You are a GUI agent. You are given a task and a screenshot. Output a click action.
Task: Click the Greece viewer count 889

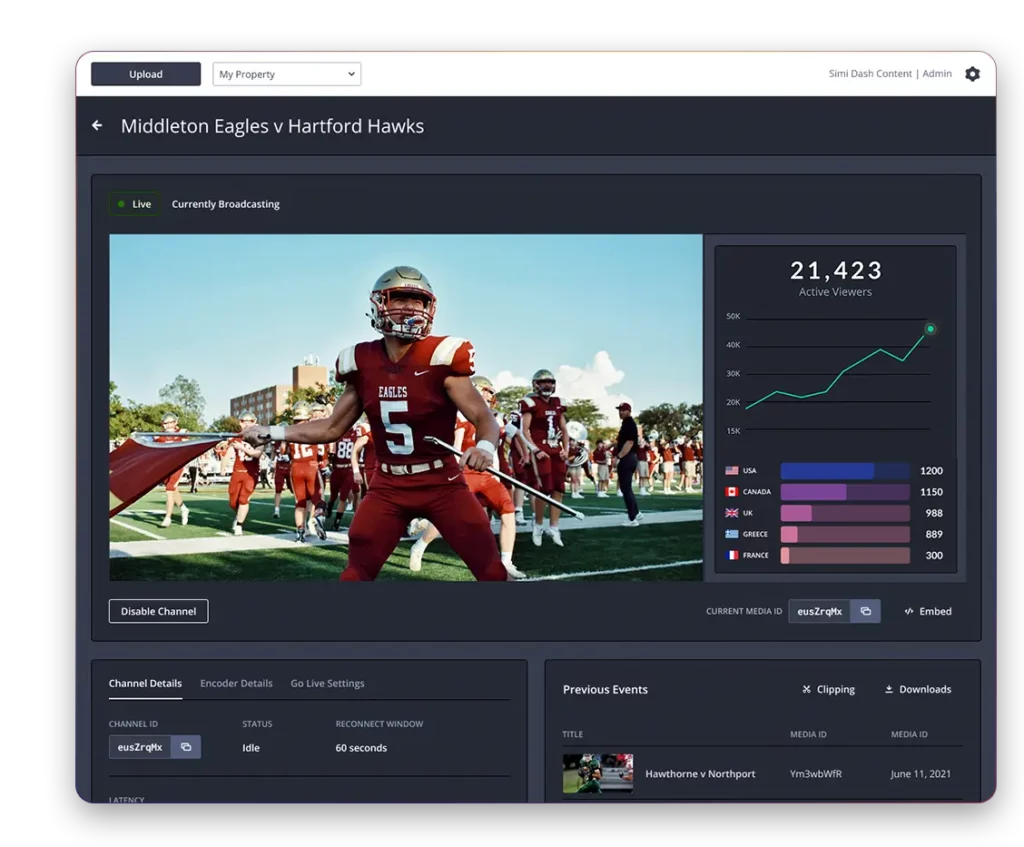click(934, 534)
